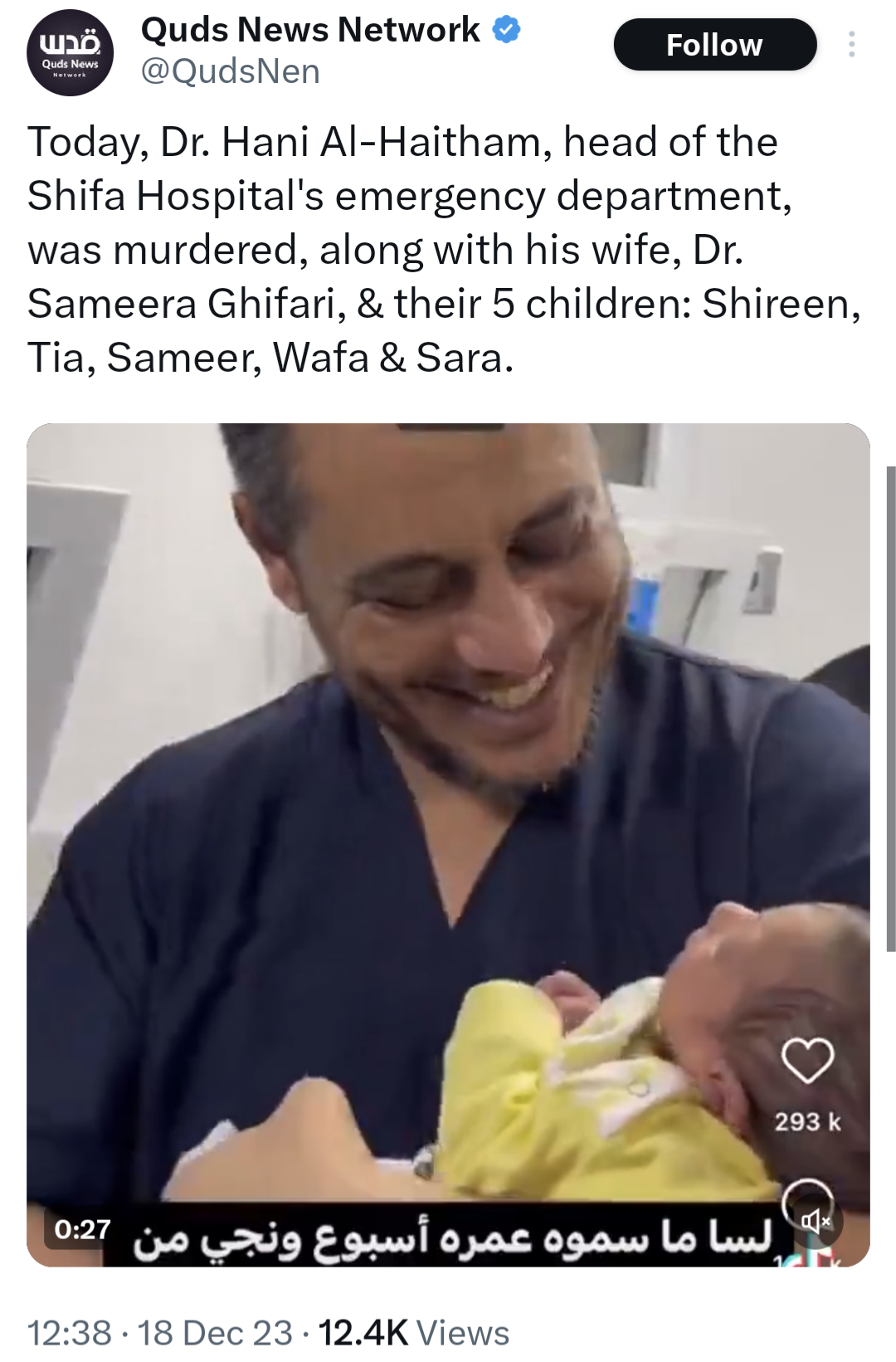Click the 18 Dec 23 date
This screenshot has width=896, height=1362.
click(215, 1333)
